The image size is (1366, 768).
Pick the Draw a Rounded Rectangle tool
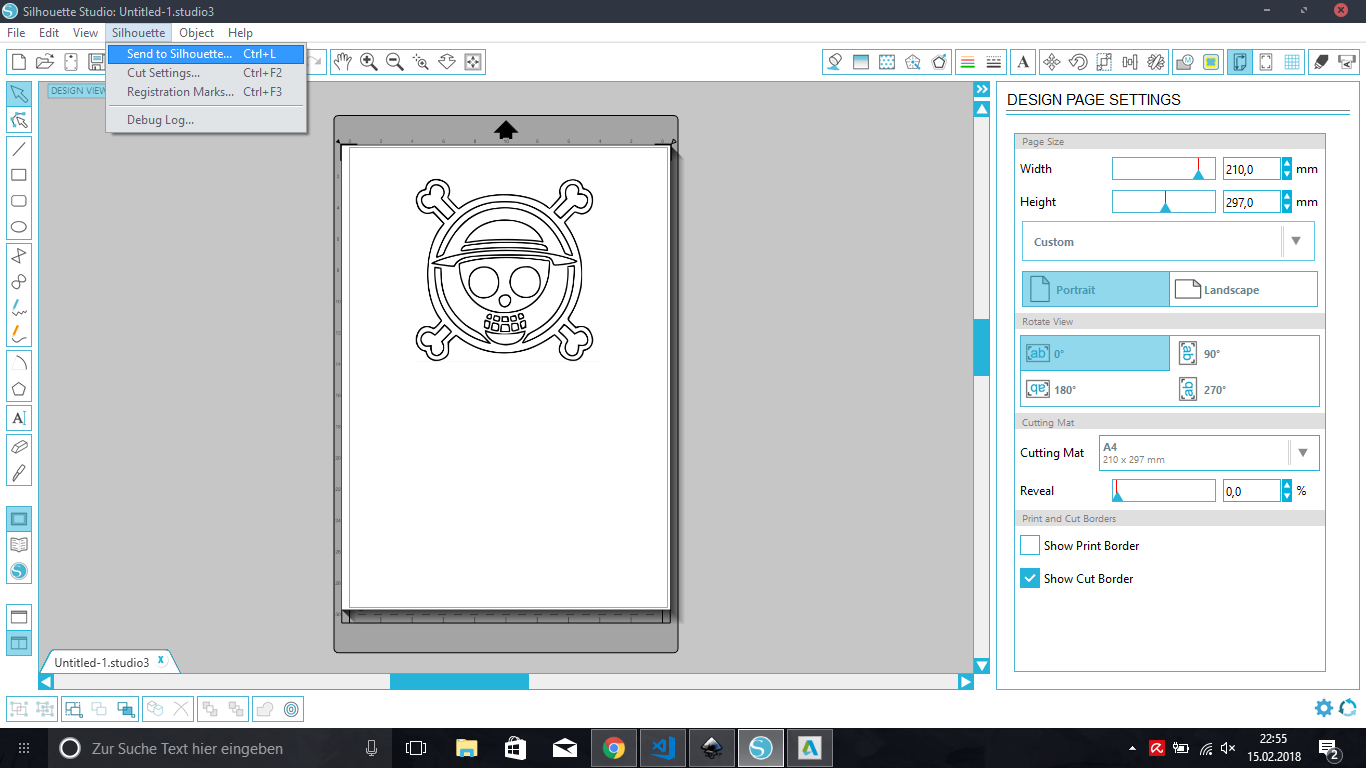coord(19,201)
